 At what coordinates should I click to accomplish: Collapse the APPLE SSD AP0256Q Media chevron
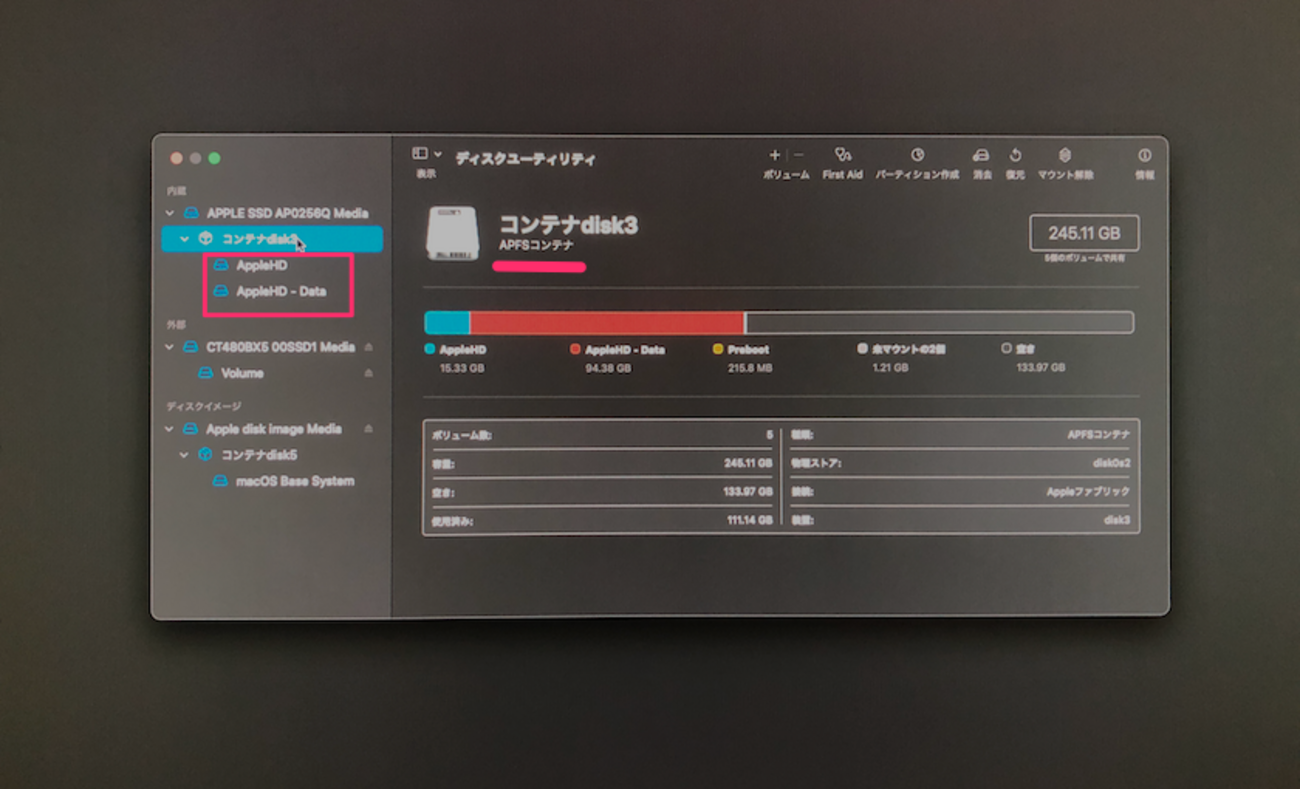pyautogui.click(x=171, y=213)
